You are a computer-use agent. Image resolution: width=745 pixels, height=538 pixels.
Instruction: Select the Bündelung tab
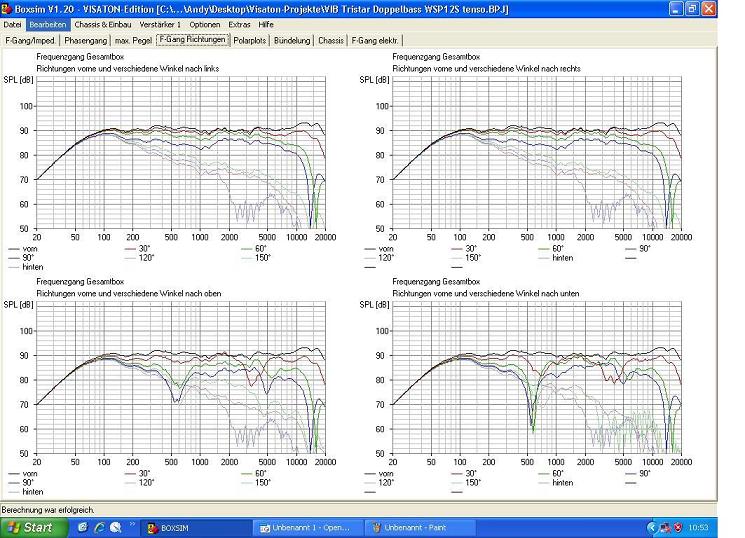tap(292, 41)
